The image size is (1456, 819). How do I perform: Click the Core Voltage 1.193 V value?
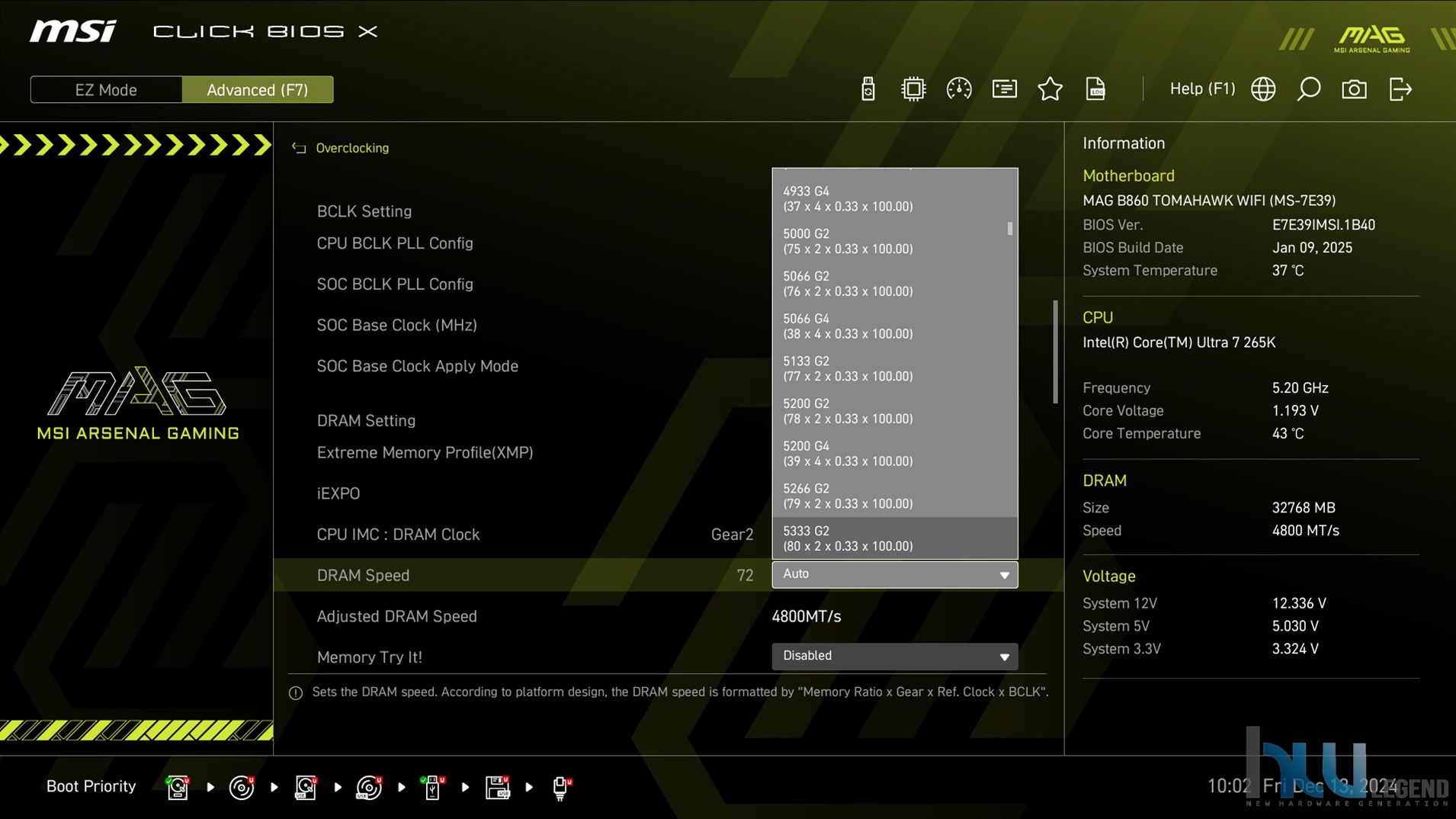click(x=1295, y=411)
